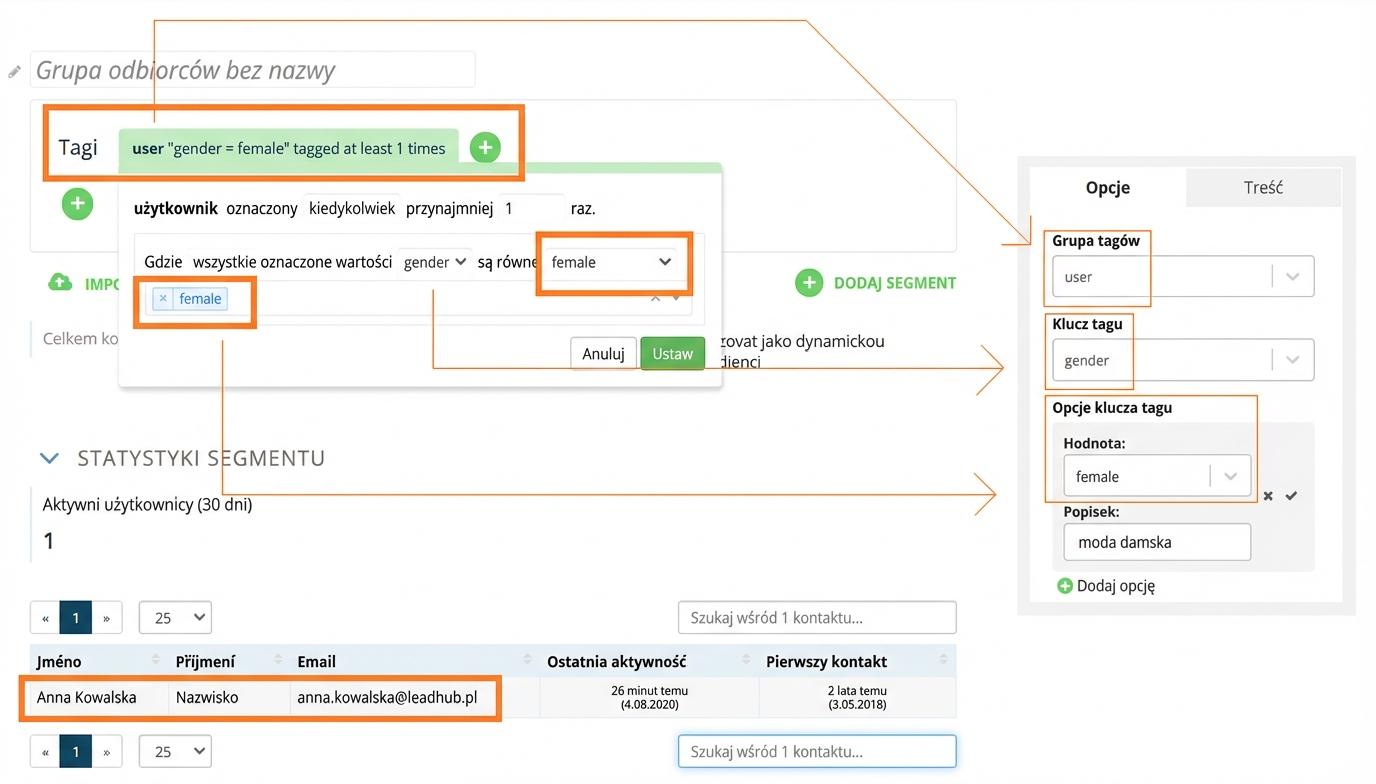Click the wszystkie oznaczone wartości selector

292,262
